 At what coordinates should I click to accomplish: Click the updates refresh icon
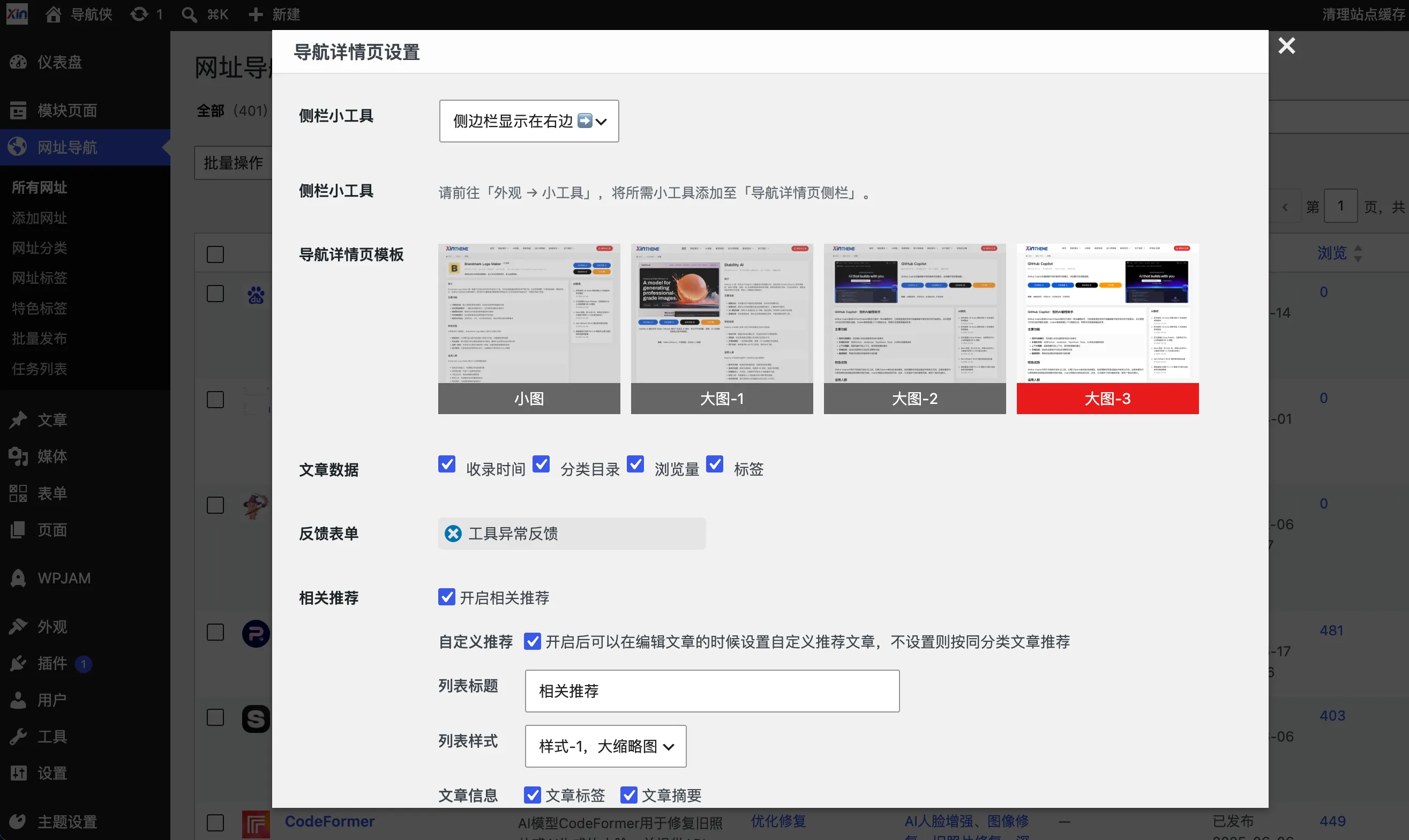(139, 14)
